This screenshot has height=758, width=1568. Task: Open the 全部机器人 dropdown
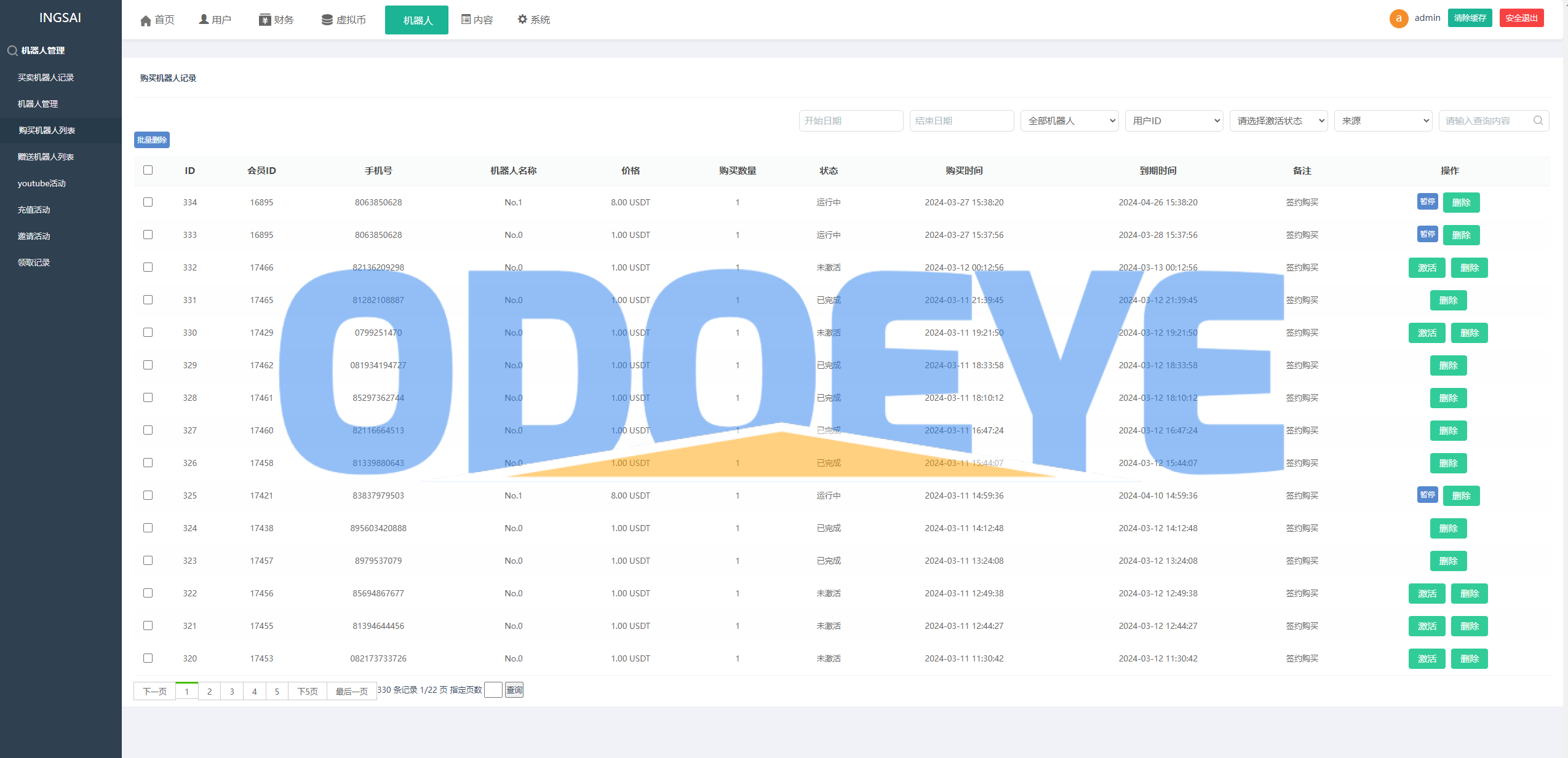coord(1069,120)
